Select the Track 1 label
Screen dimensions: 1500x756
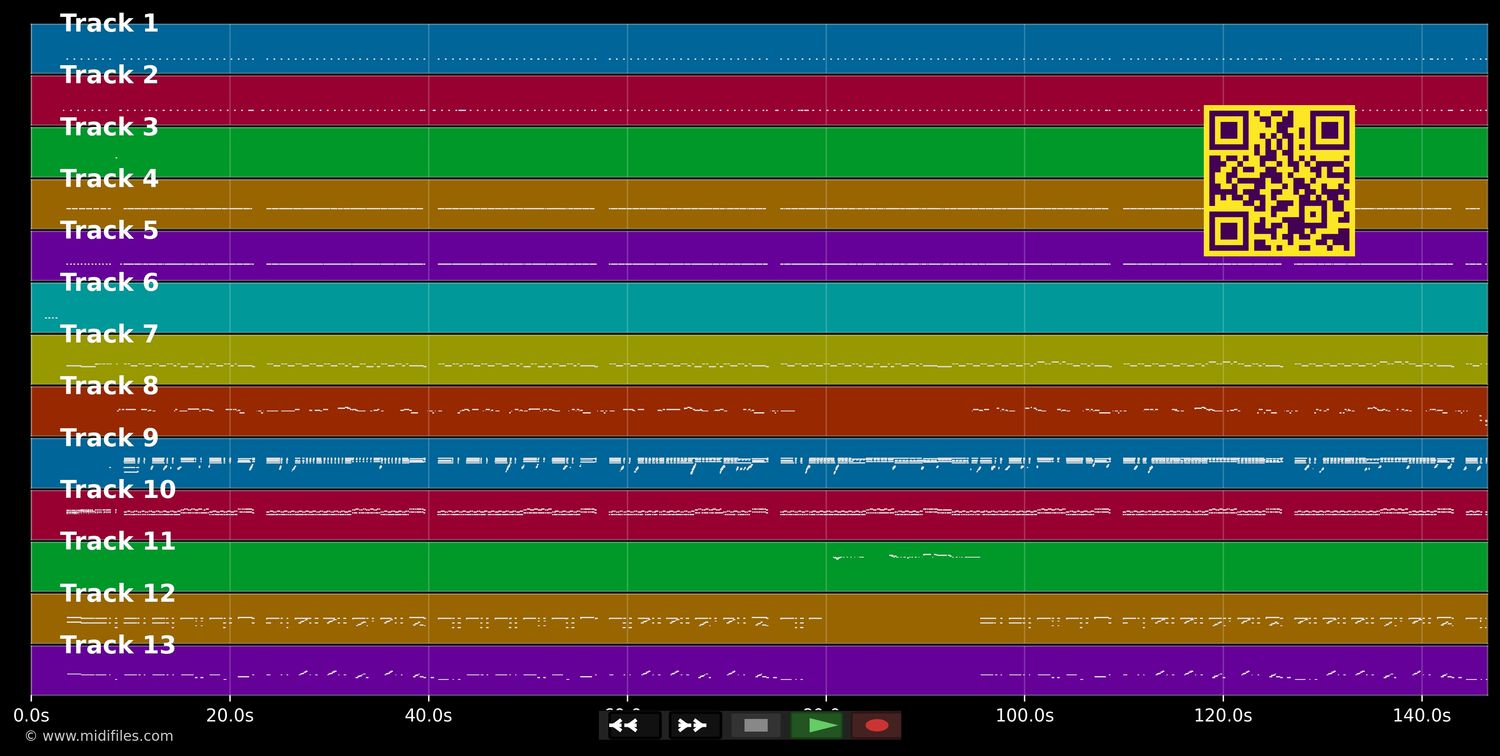[x=109, y=22]
